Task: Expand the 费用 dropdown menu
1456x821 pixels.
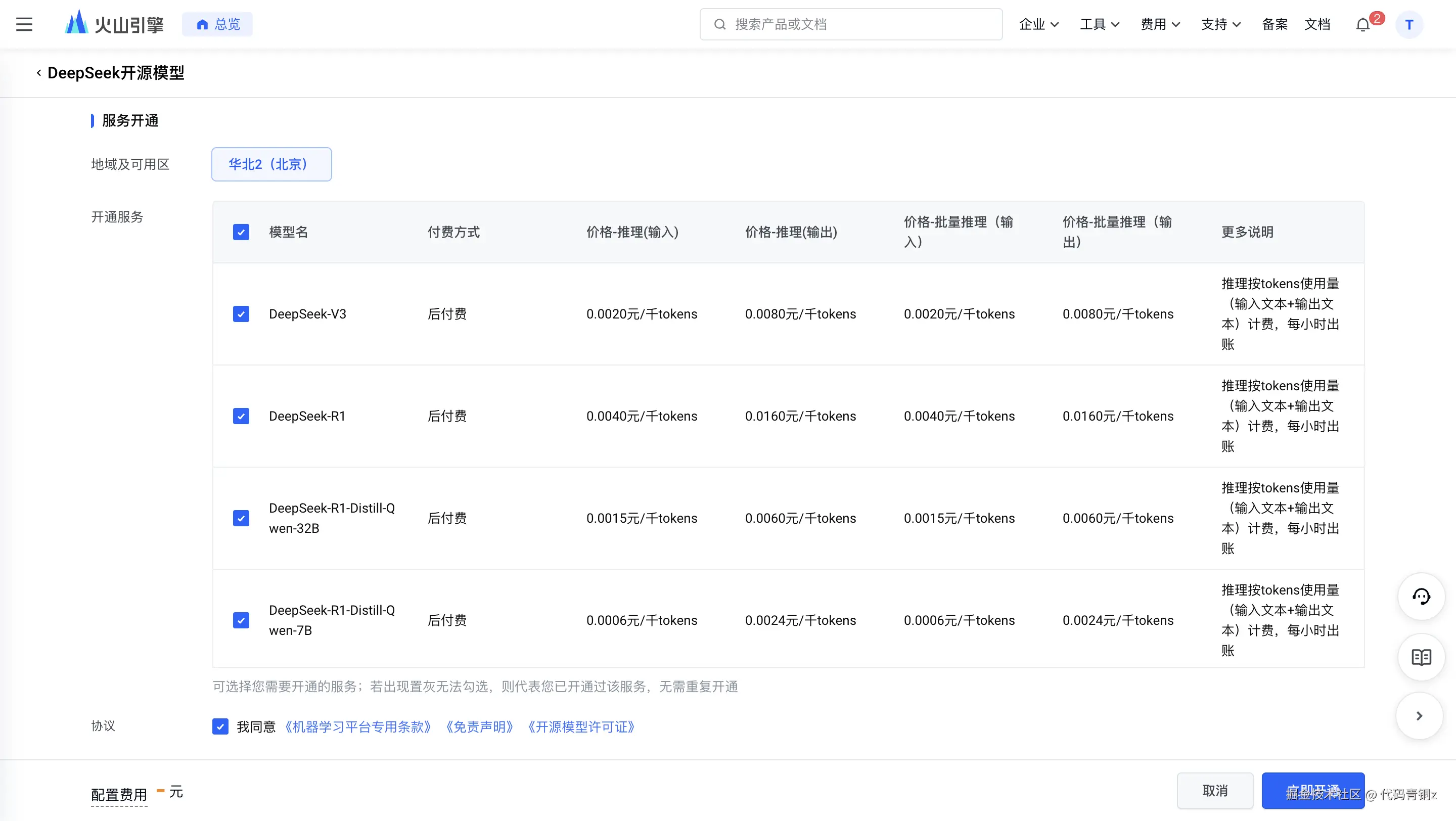Action: [1160, 24]
